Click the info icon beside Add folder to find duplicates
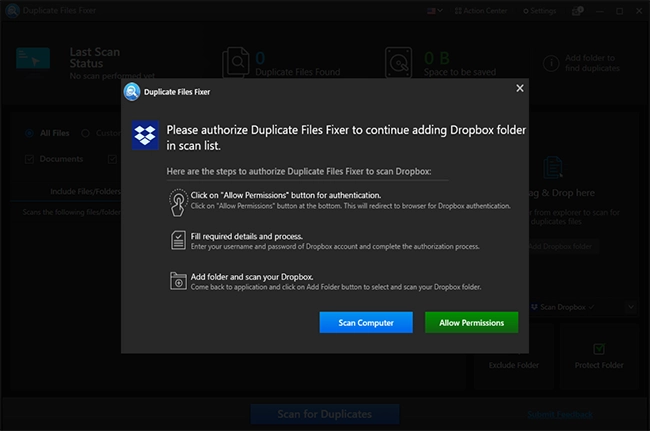 (x=551, y=63)
